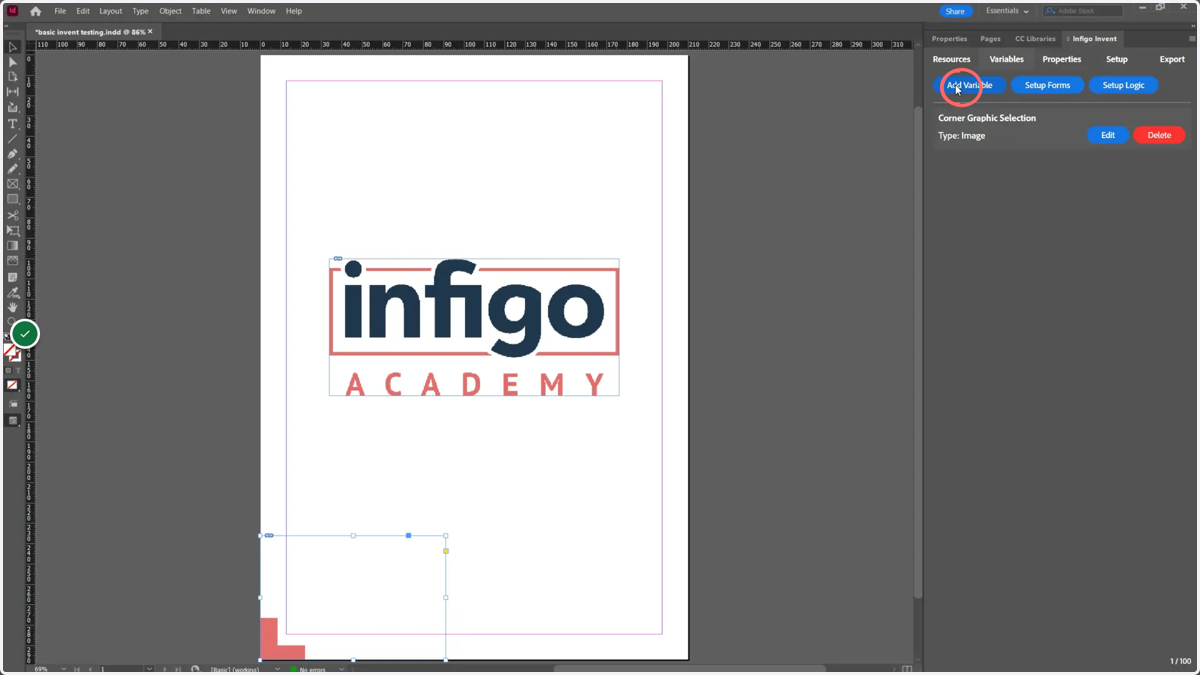The image size is (1200, 675).
Task: Click the green checkmark circle badge
Action: coord(25,334)
